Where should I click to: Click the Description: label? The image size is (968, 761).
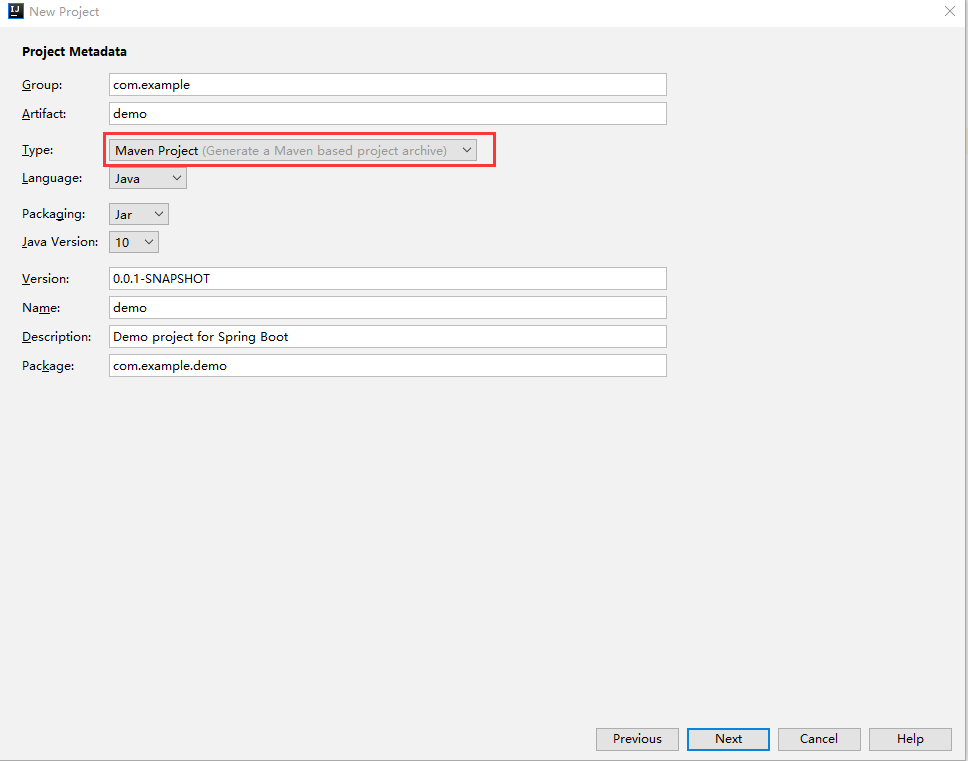coord(56,337)
